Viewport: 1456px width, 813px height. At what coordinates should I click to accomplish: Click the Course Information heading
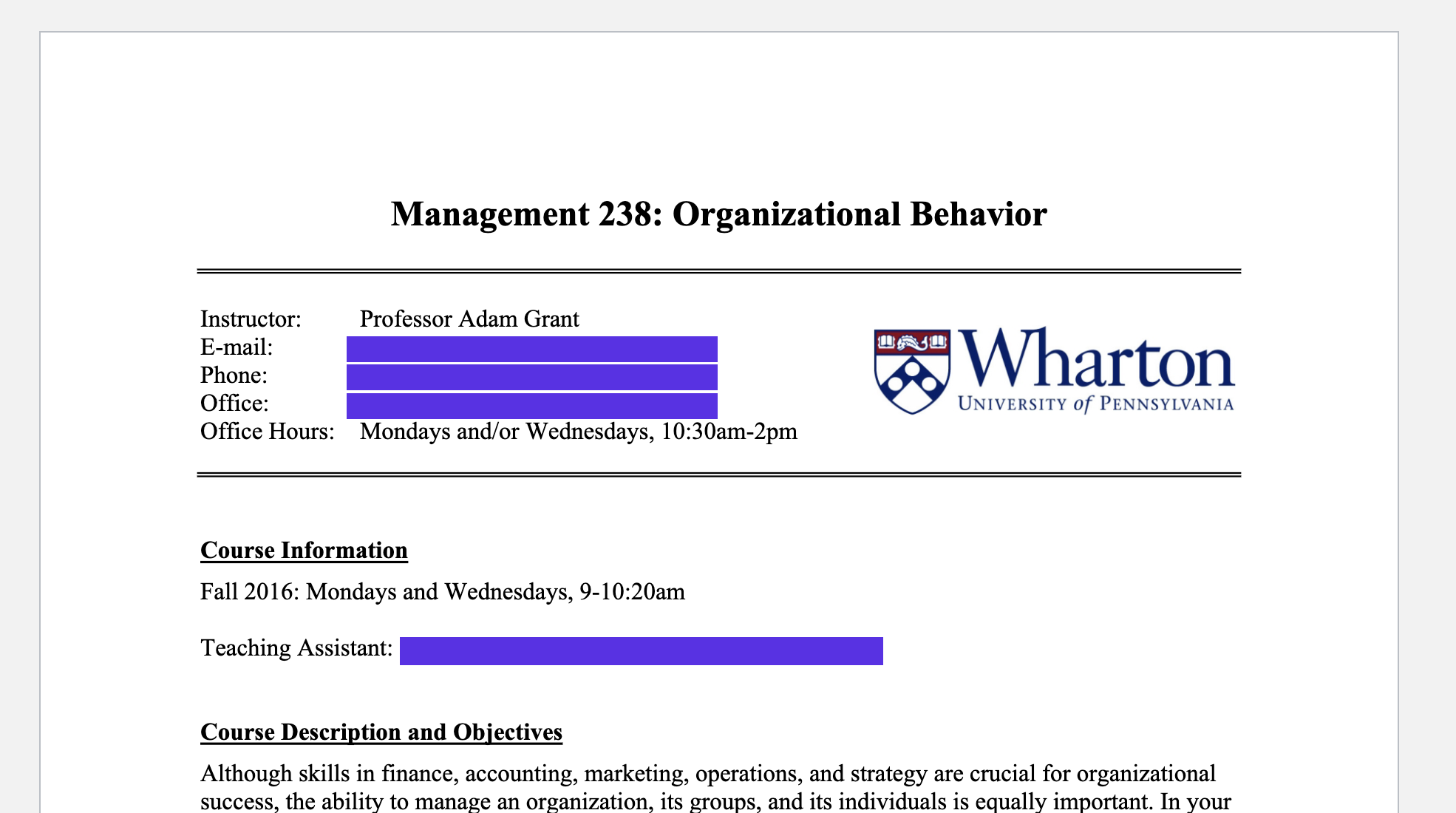304,550
